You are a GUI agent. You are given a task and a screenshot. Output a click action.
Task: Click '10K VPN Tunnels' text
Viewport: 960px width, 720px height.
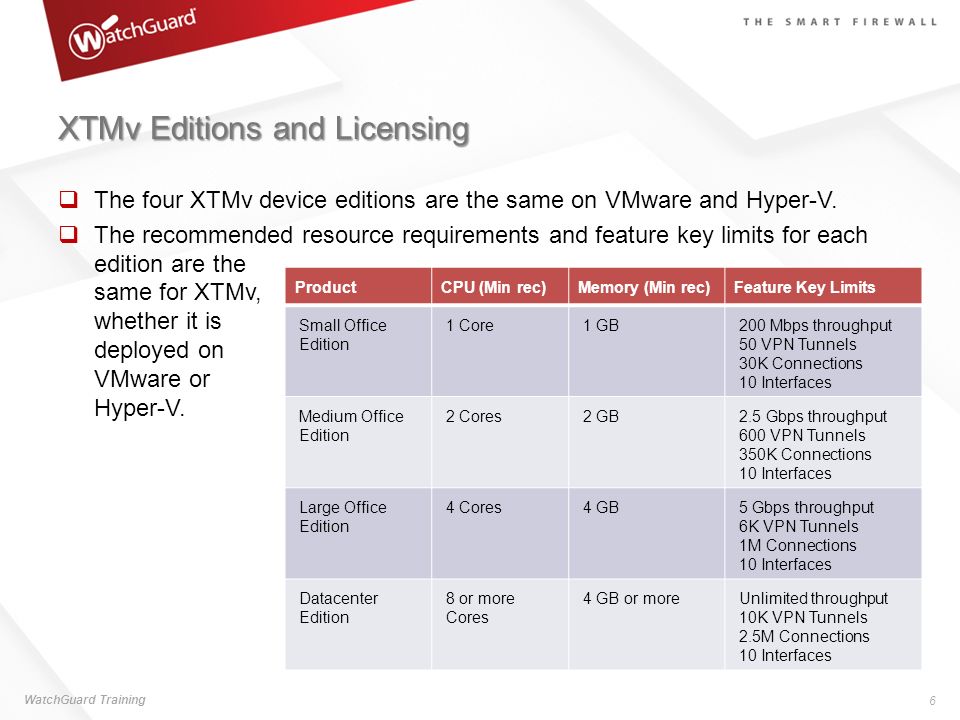pos(803,617)
